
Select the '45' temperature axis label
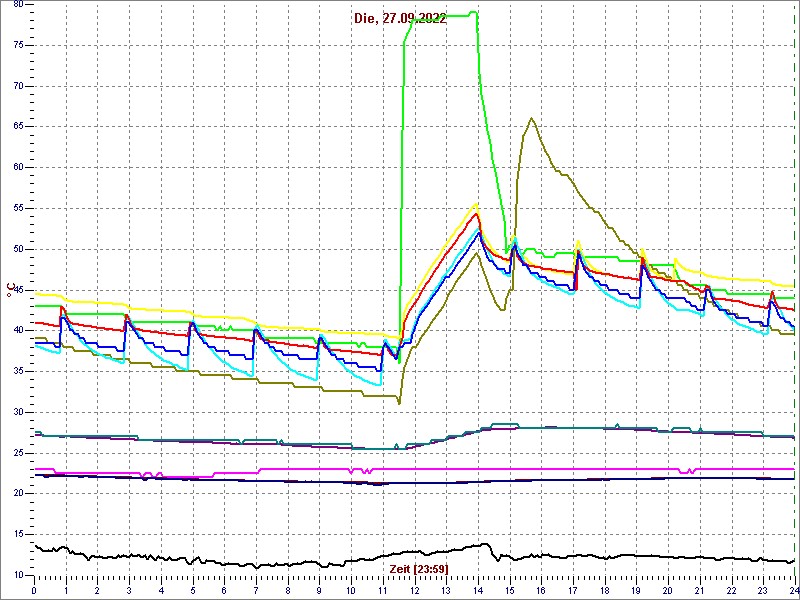(x=18, y=290)
